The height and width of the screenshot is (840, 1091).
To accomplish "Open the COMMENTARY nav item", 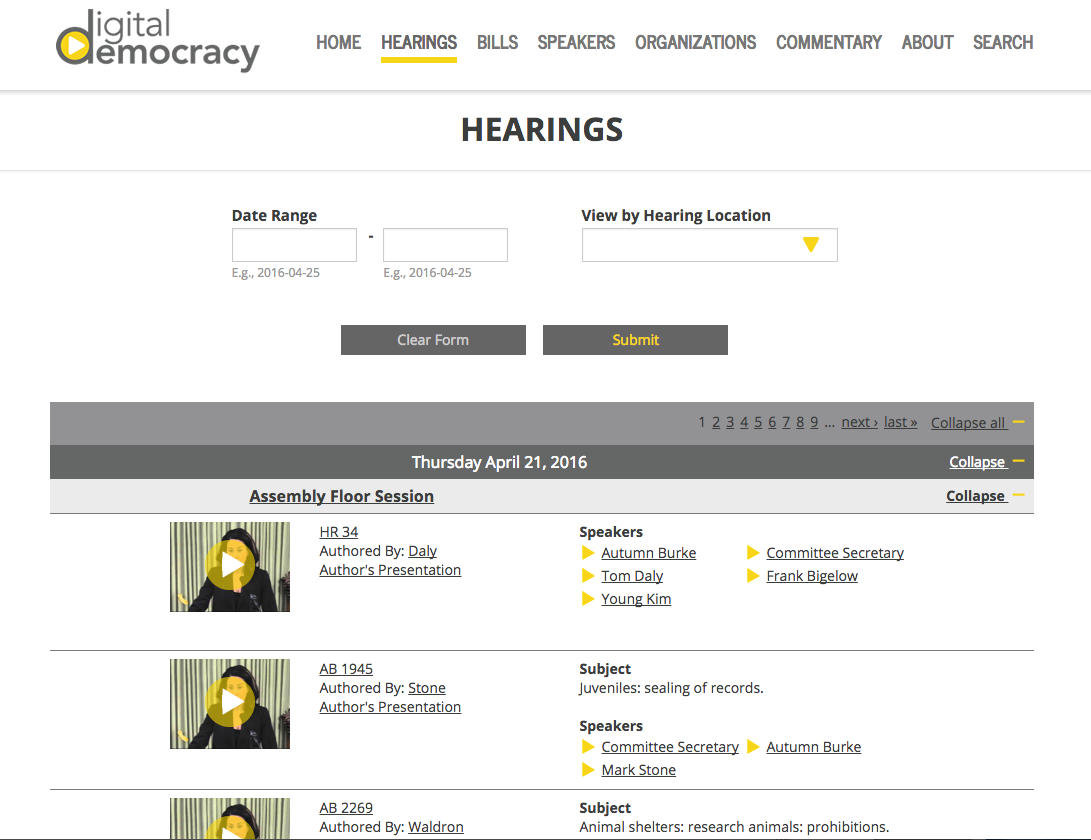I will click(x=829, y=42).
